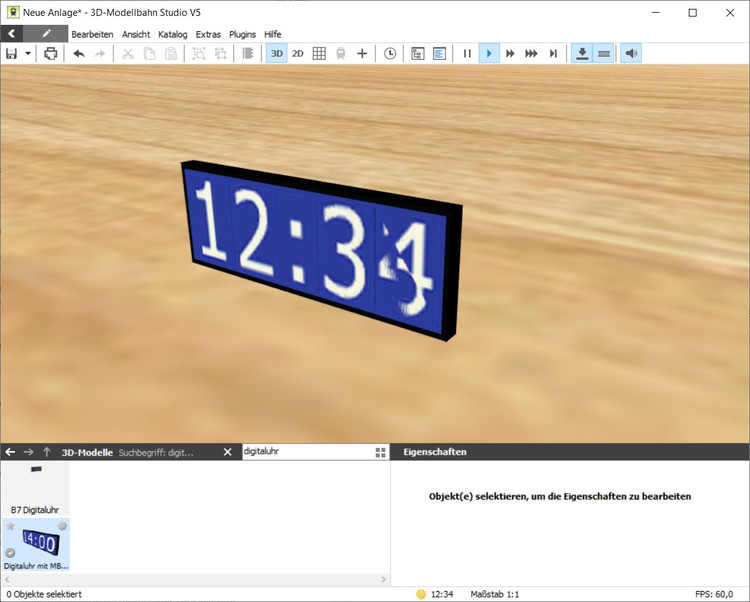Open the event management icon
Viewport: 750px width, 602px height.
click(418, 54)
